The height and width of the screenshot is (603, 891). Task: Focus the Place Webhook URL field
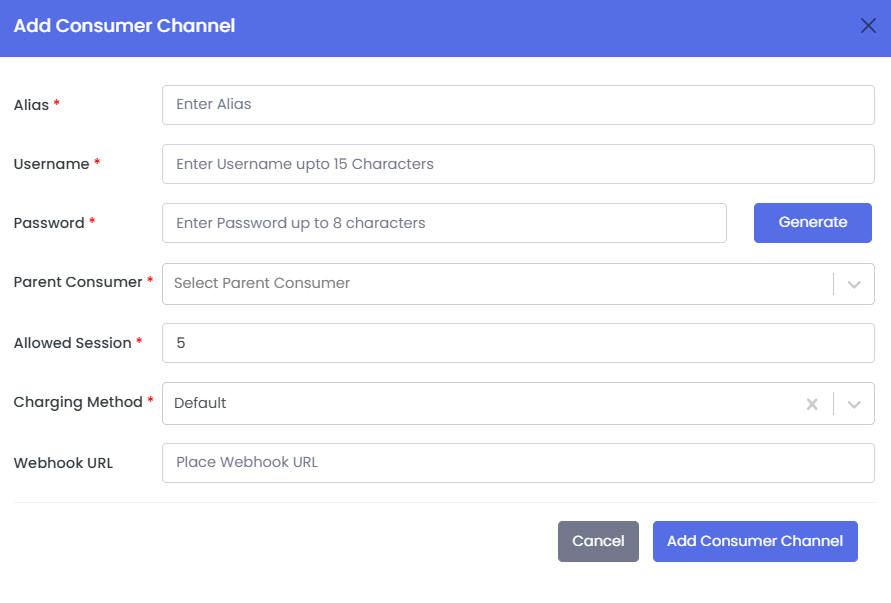[518, 463]
